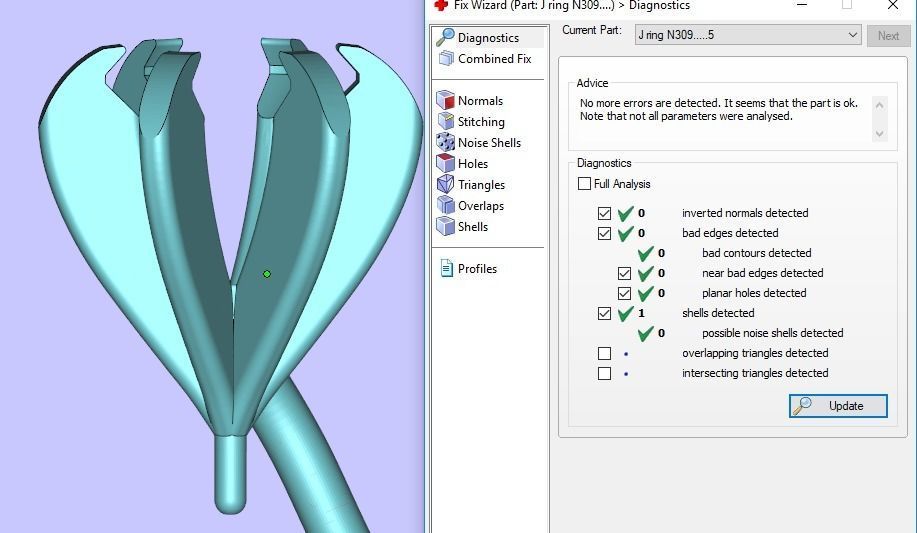The width and height of the screenshot is (917, 533).
Task: Click the red cross Fix Wizard icon
Action: pyautogui.click(x=441, y=5)
